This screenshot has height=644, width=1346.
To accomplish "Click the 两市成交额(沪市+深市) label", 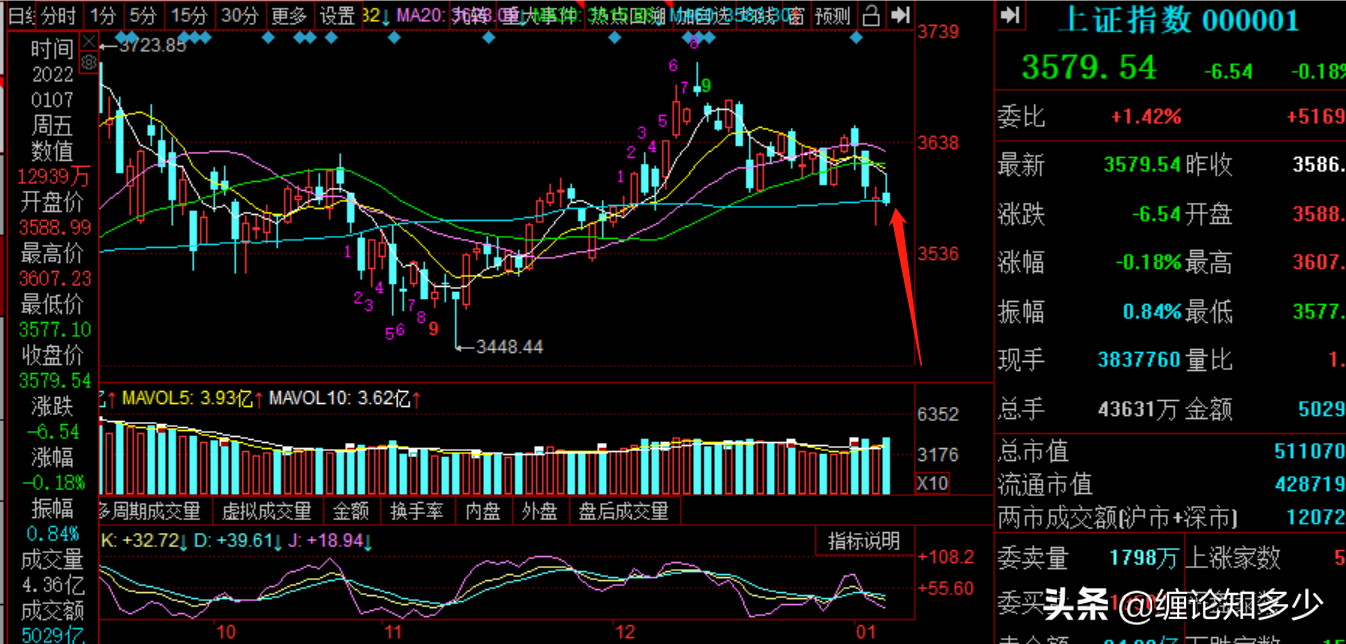I will [x=1117, y=519].
